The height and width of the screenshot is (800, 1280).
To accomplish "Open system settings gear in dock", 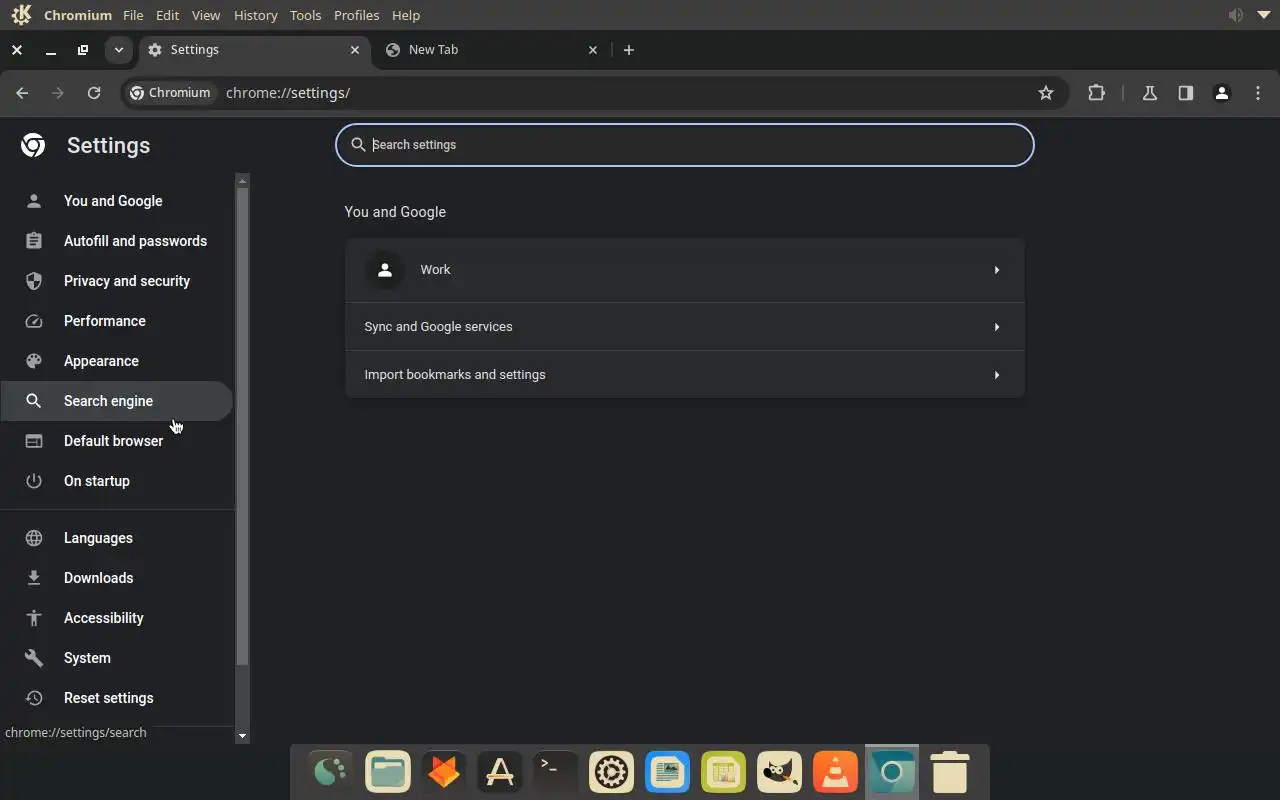I will pyautogui.click(x=611, y=772).
